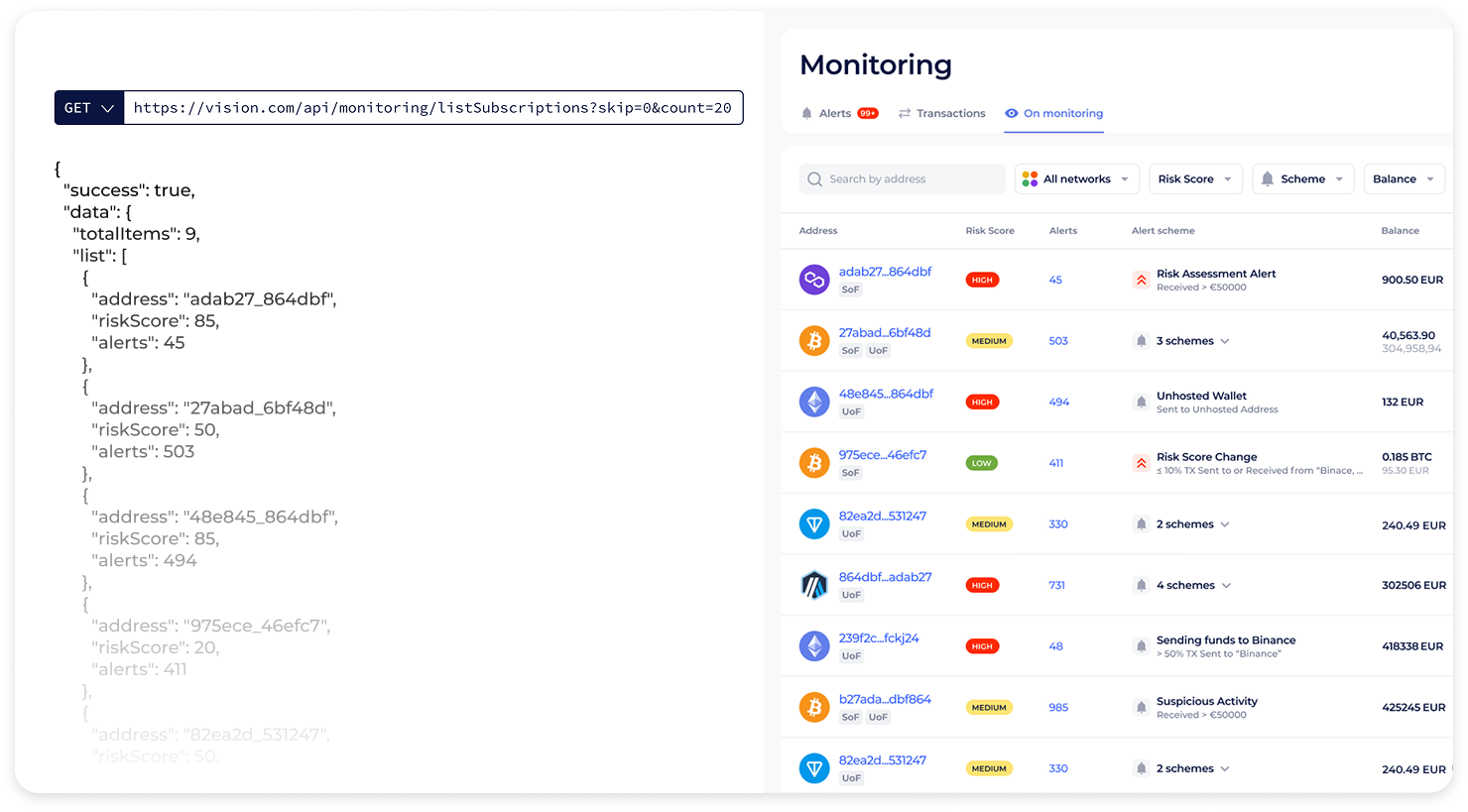The image size is (1468, 812).
Task: Open the GET method dropdown
Action: tap(88, 107)
